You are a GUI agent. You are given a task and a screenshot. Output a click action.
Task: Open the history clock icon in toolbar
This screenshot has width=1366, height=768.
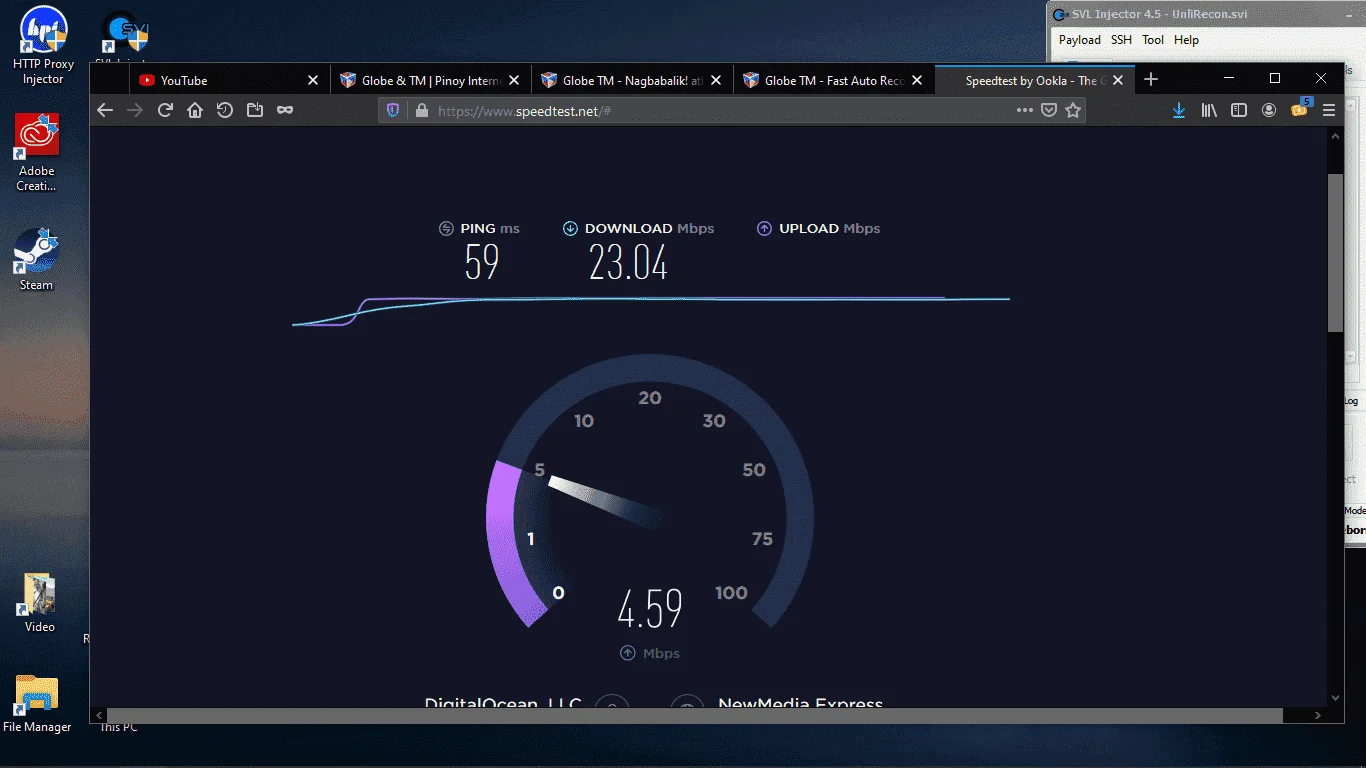[x=225, y=110]
